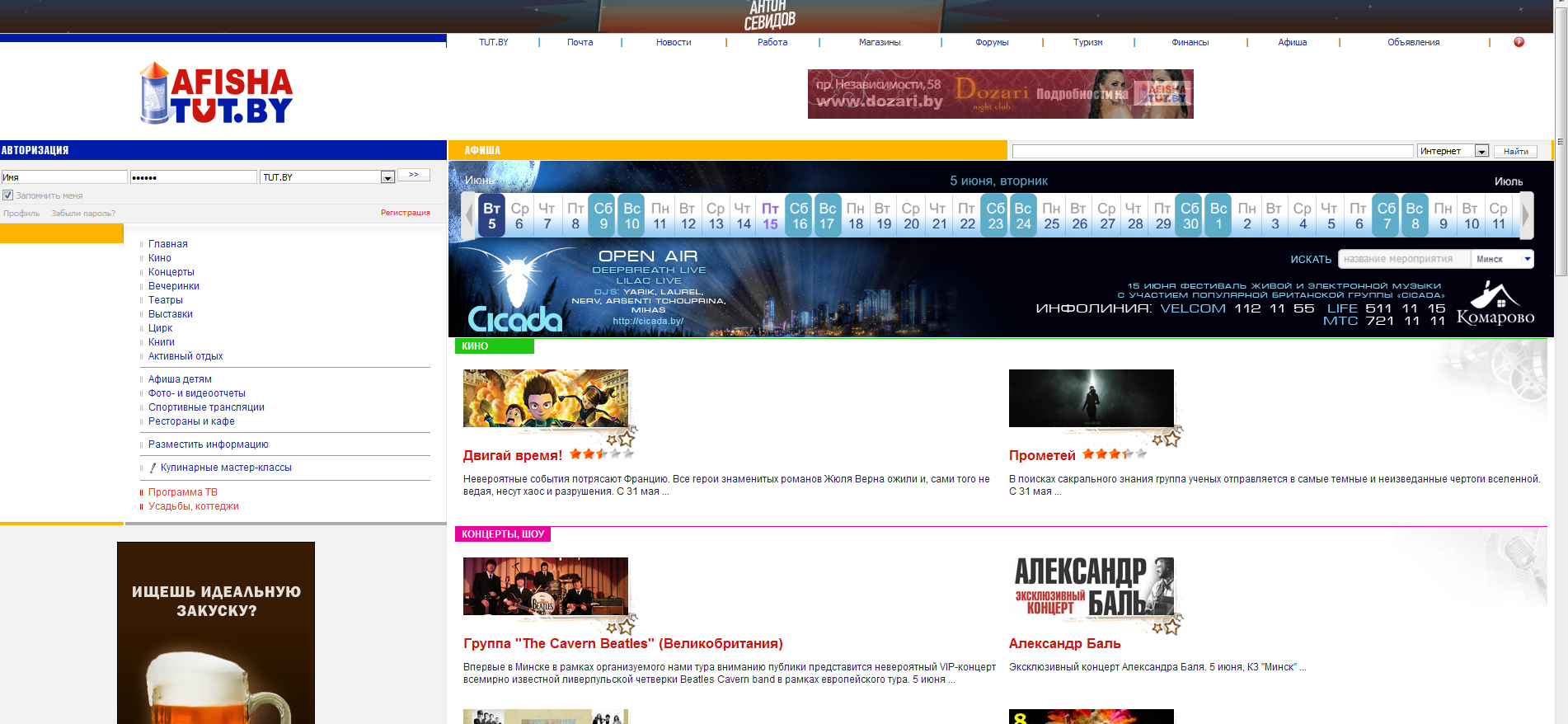
Task: Click the AFISHA TUT.BY logo
Action: tap(217, 93)
